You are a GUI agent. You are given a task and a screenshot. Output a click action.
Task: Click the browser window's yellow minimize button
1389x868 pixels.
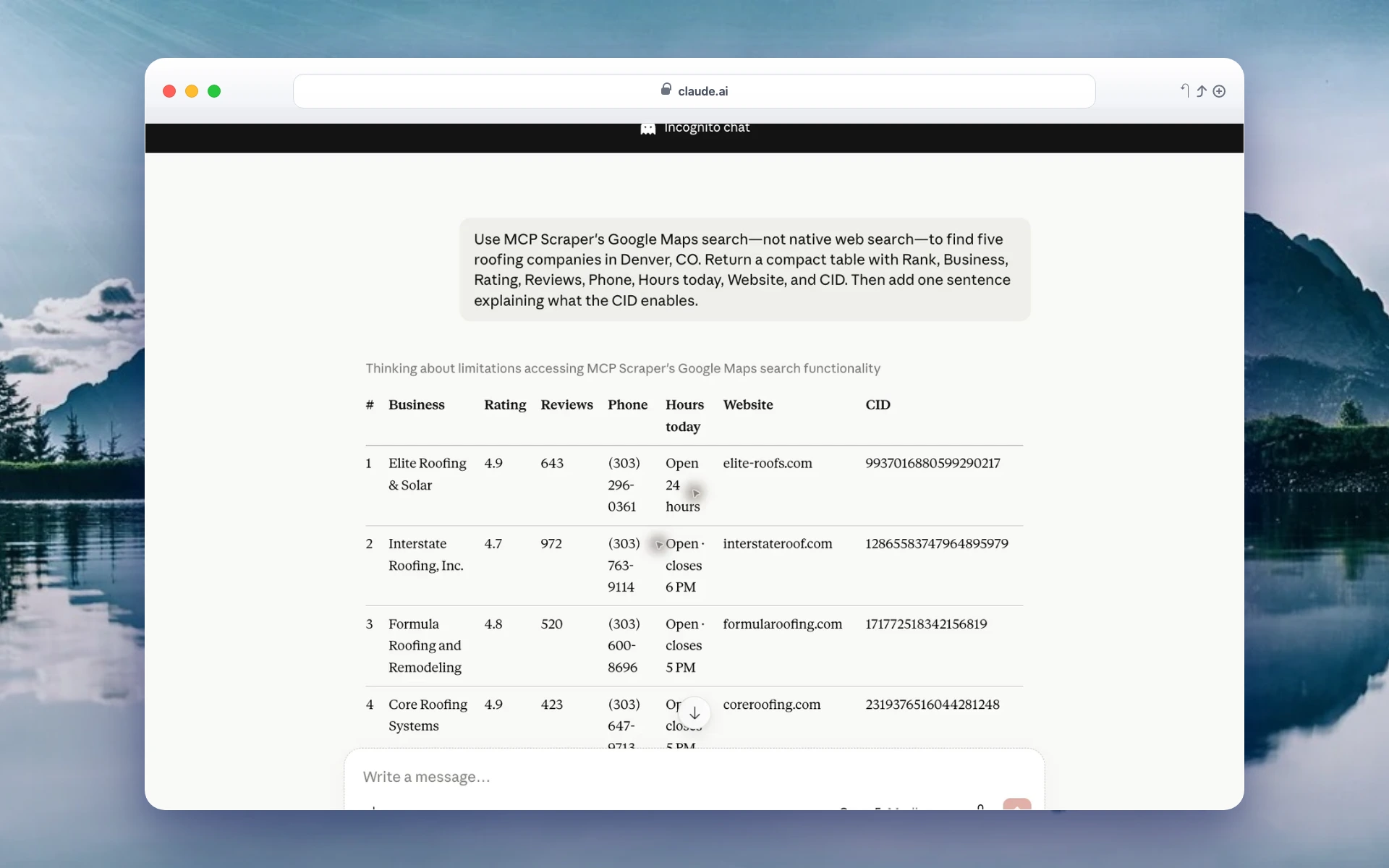[192, 91]
